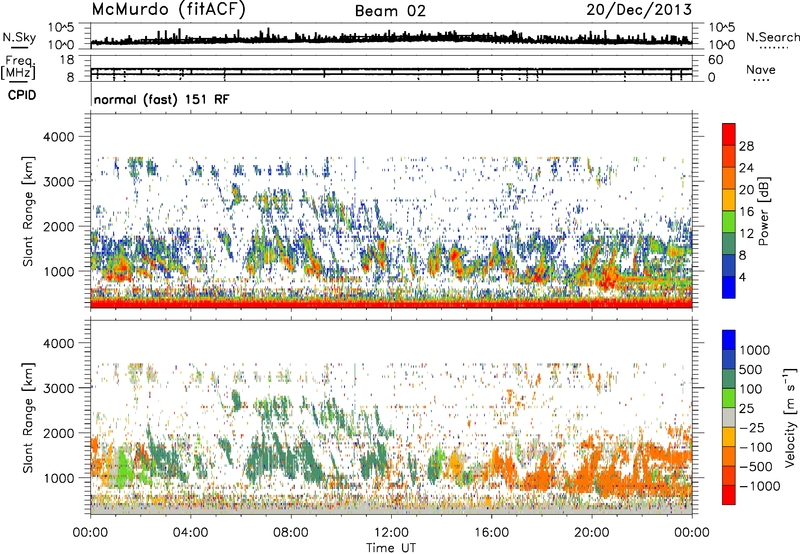Click the frequency trace panel
This screenshot has height=554, width=800.
[x=391, y=68]
